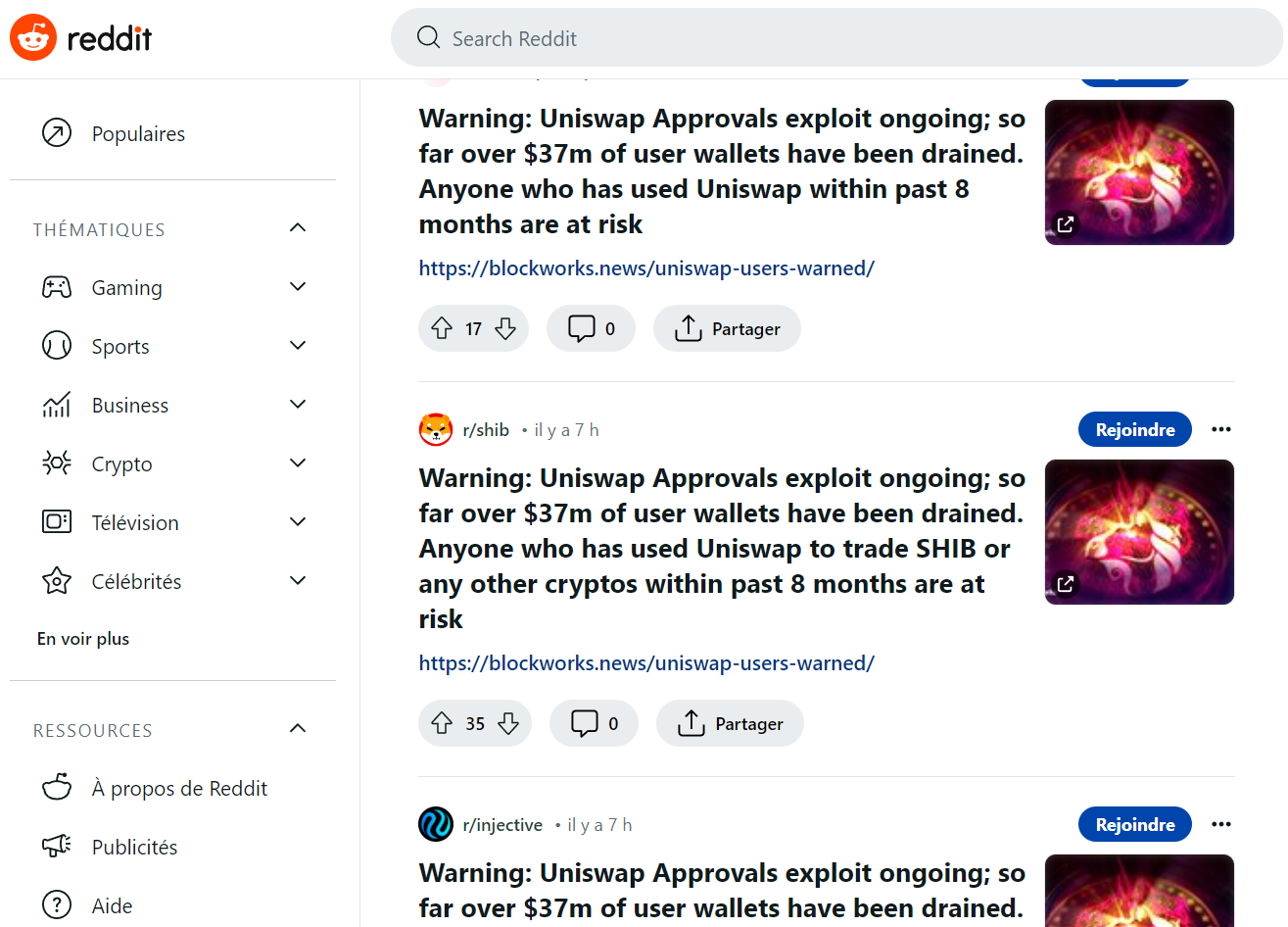Open the options menu on the r/shib post
This screenshot has width=1288, height=927.
click(x=1220, y=429)
